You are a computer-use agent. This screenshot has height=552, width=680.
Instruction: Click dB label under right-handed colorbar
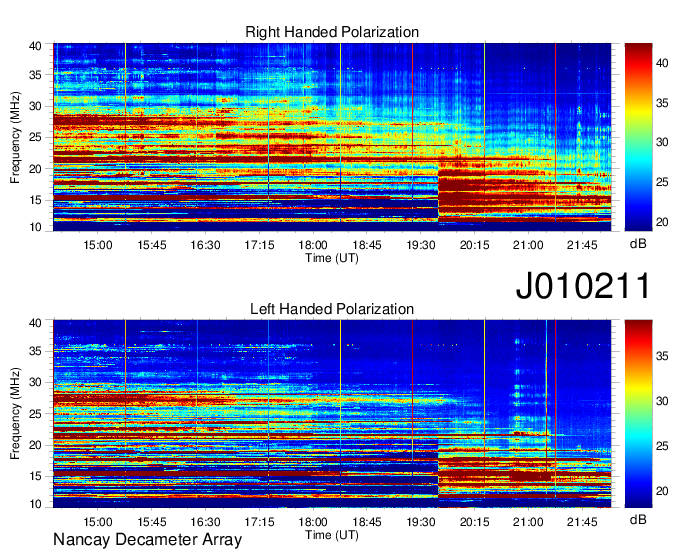[x=638, y=244]
